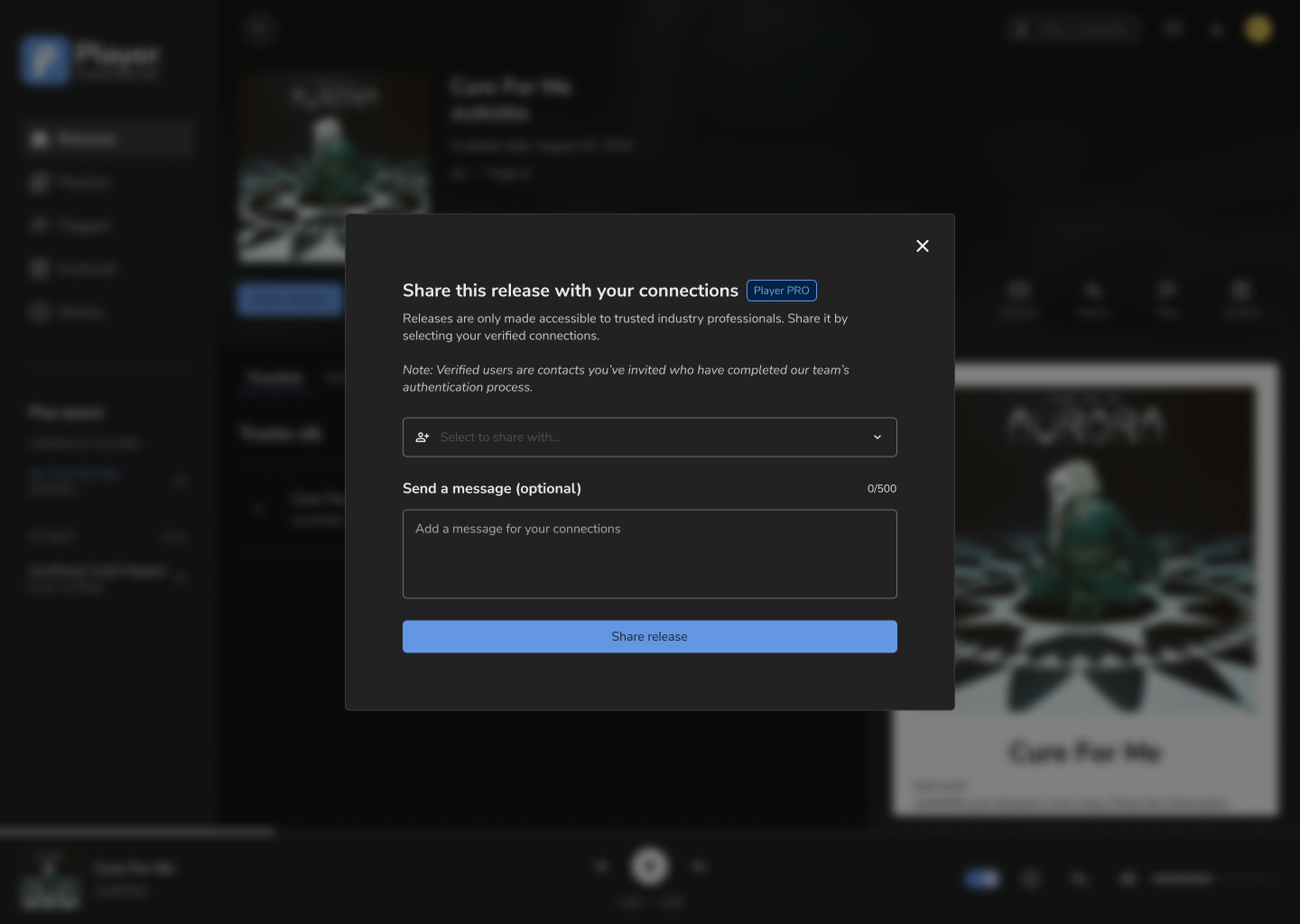Click the now-playing track thumbnail
Screen dimensions: 1300x924
click(x=51, y=880)
